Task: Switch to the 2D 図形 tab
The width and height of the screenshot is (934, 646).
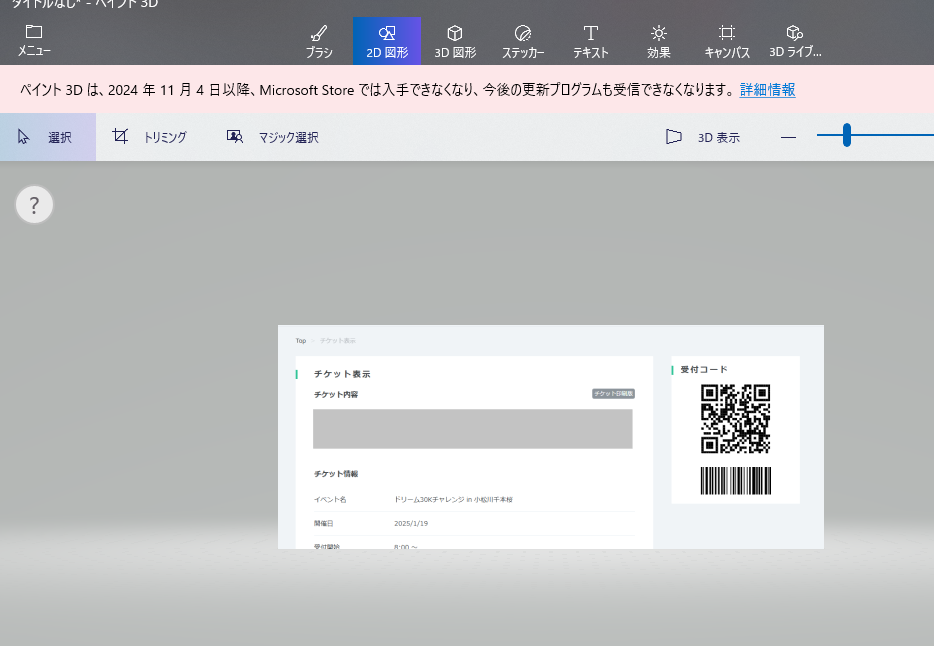Action: [x=387, y=41]
